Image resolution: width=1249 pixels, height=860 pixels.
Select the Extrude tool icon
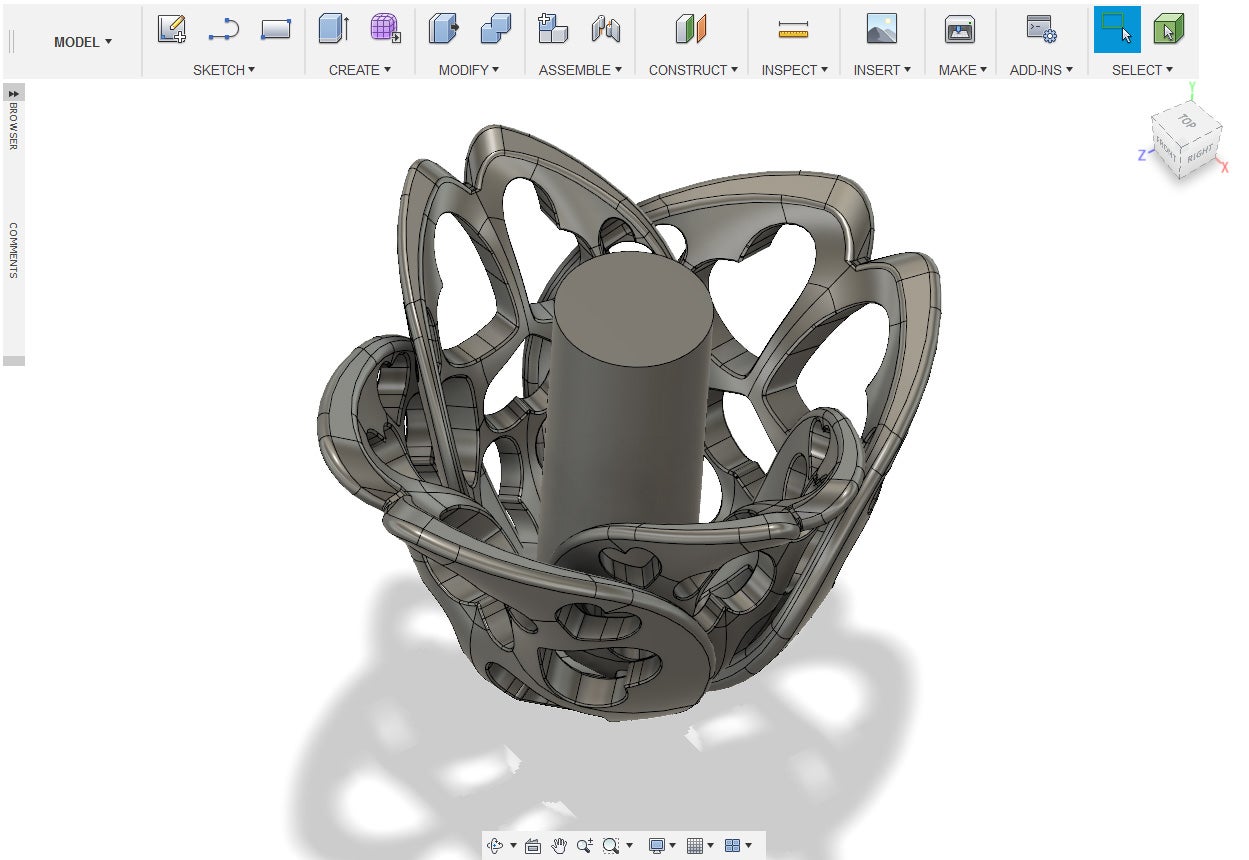333,30
